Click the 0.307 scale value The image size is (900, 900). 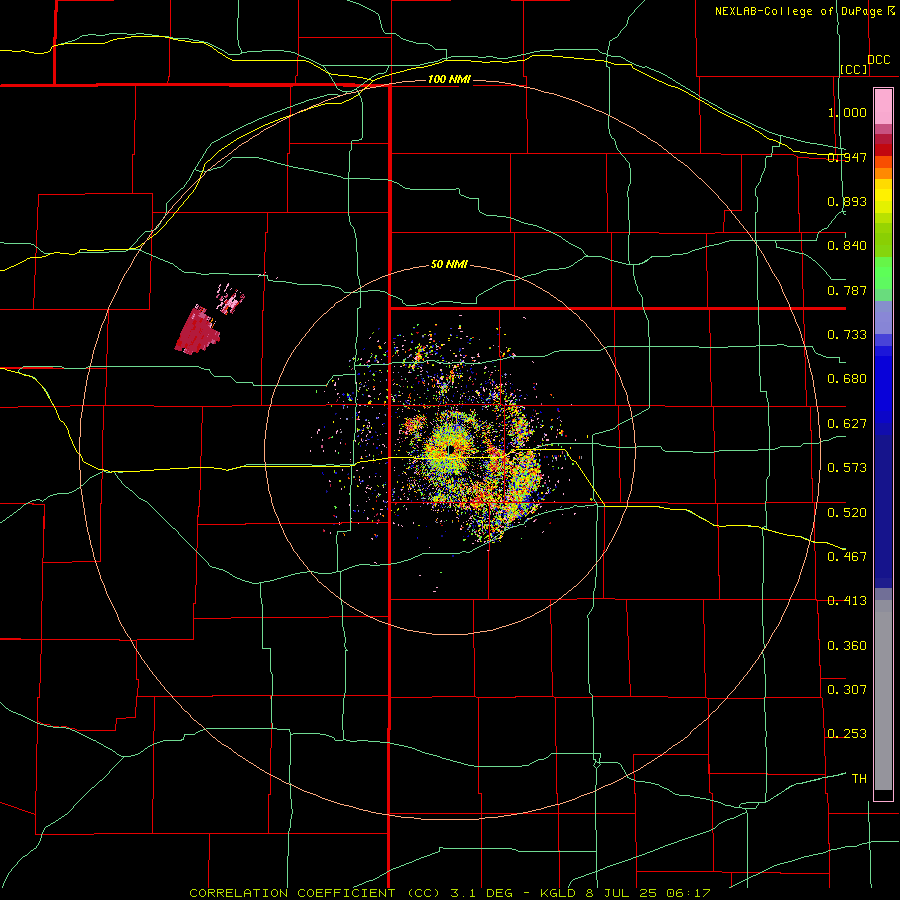coord(847,689)
